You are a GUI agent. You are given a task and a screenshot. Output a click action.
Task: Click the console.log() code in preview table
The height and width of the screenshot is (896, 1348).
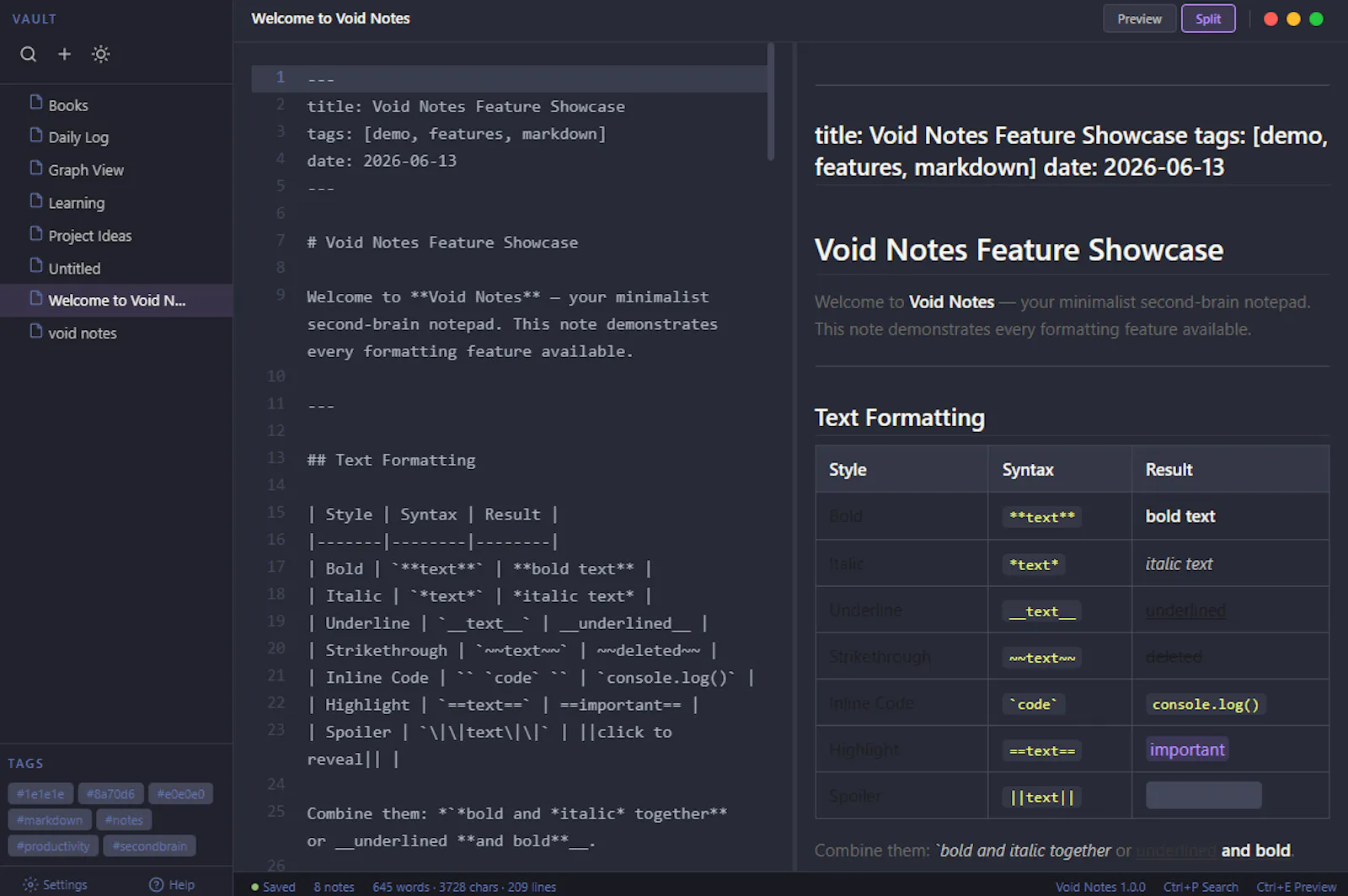[1206, 704]
